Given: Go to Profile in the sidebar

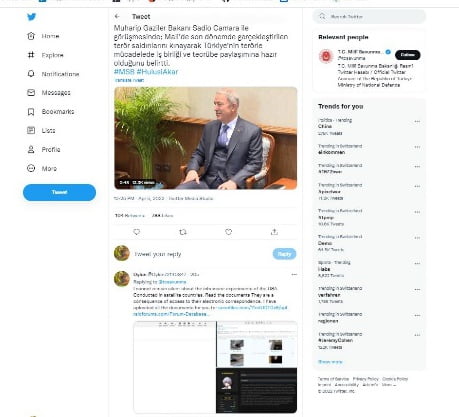Looking at the screenshot, I should coord(43,149).
